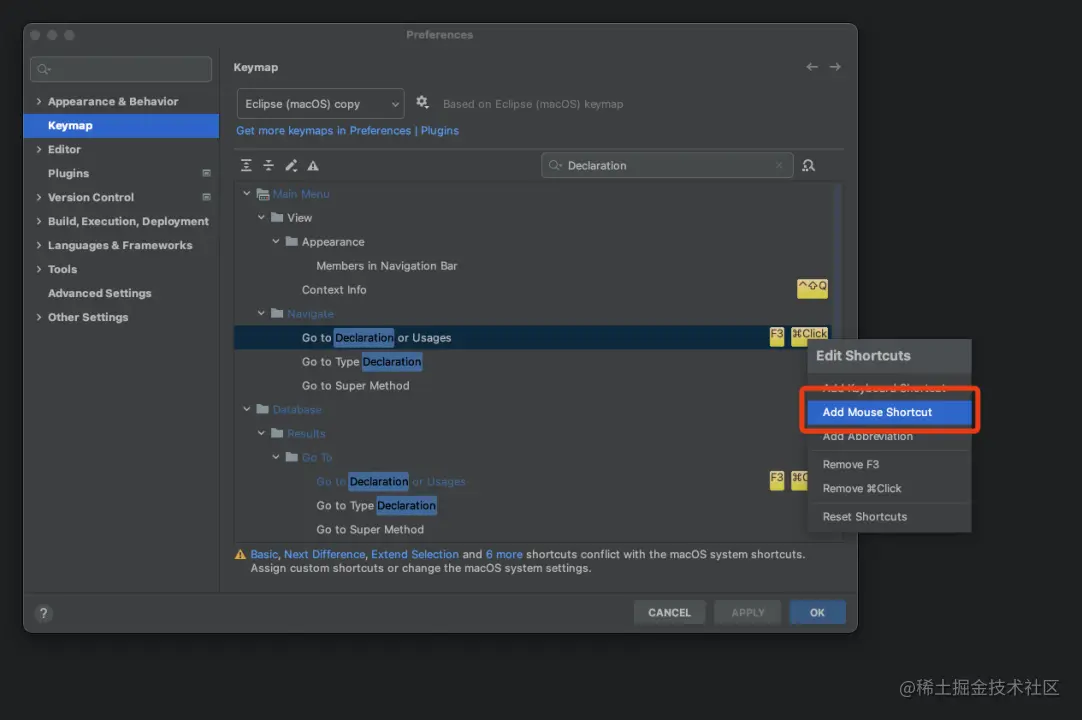Click the help question mark button
1082x720 pixels.
point(43,613)
